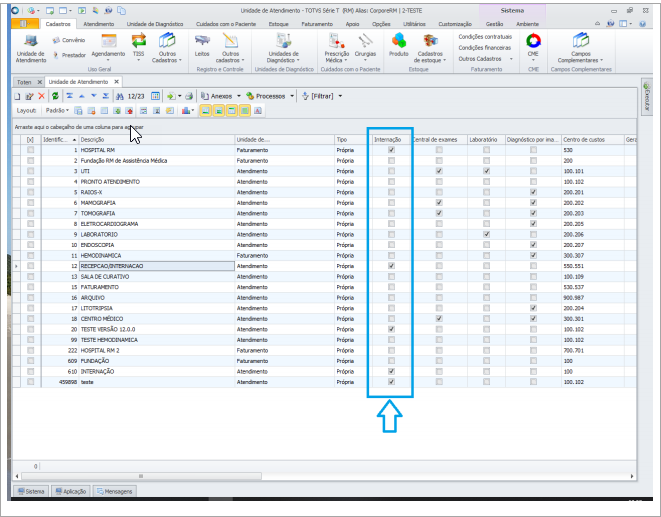Open Cirurgias ribbon icon
The height and width of the screenshot is (517, 661).
[365, 47]
